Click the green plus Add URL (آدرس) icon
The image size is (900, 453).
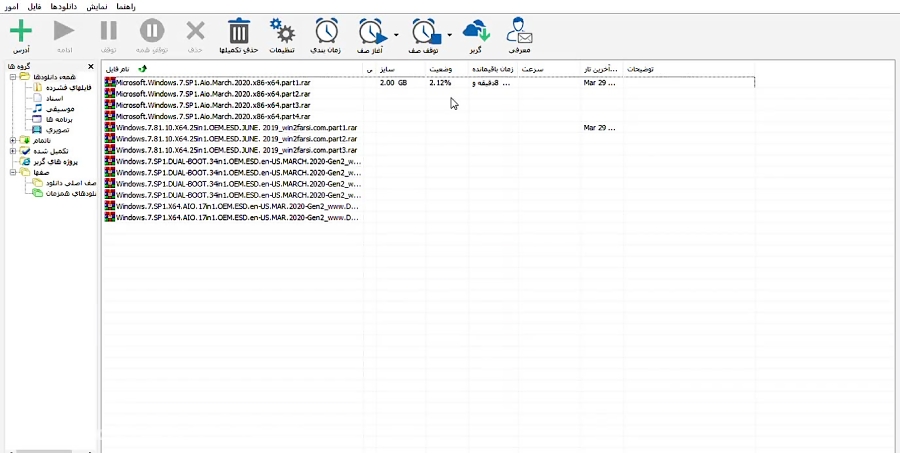pos(21,31)
